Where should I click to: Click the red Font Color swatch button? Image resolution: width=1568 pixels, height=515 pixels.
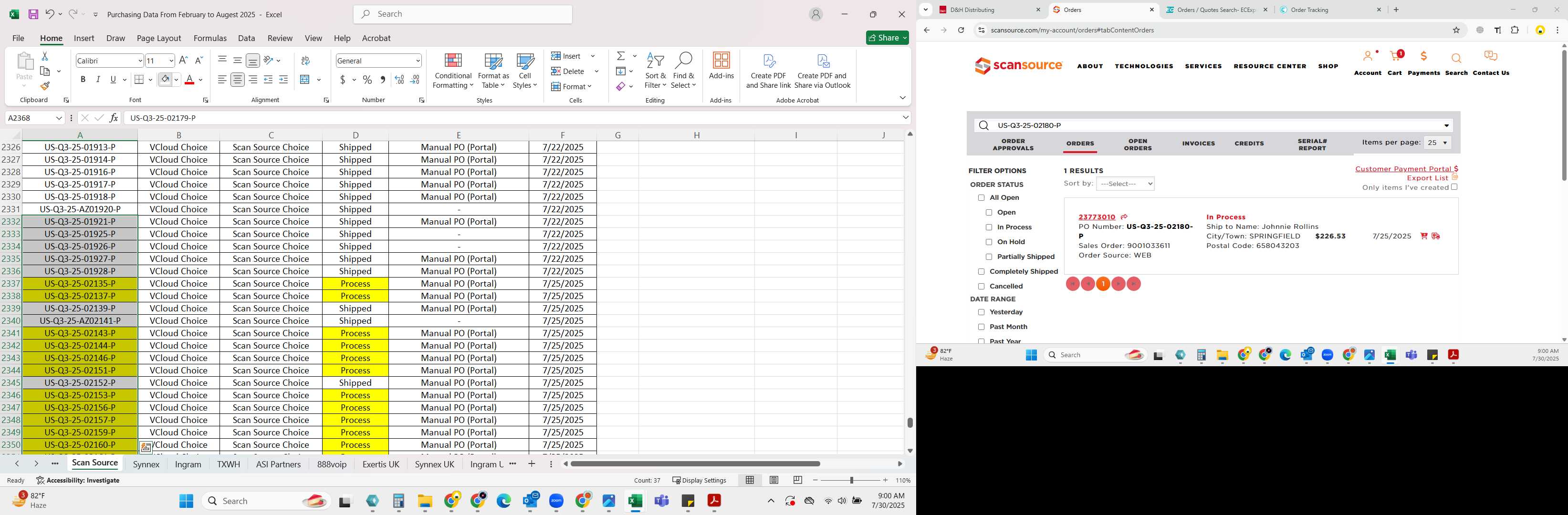(x=189, y=80)
